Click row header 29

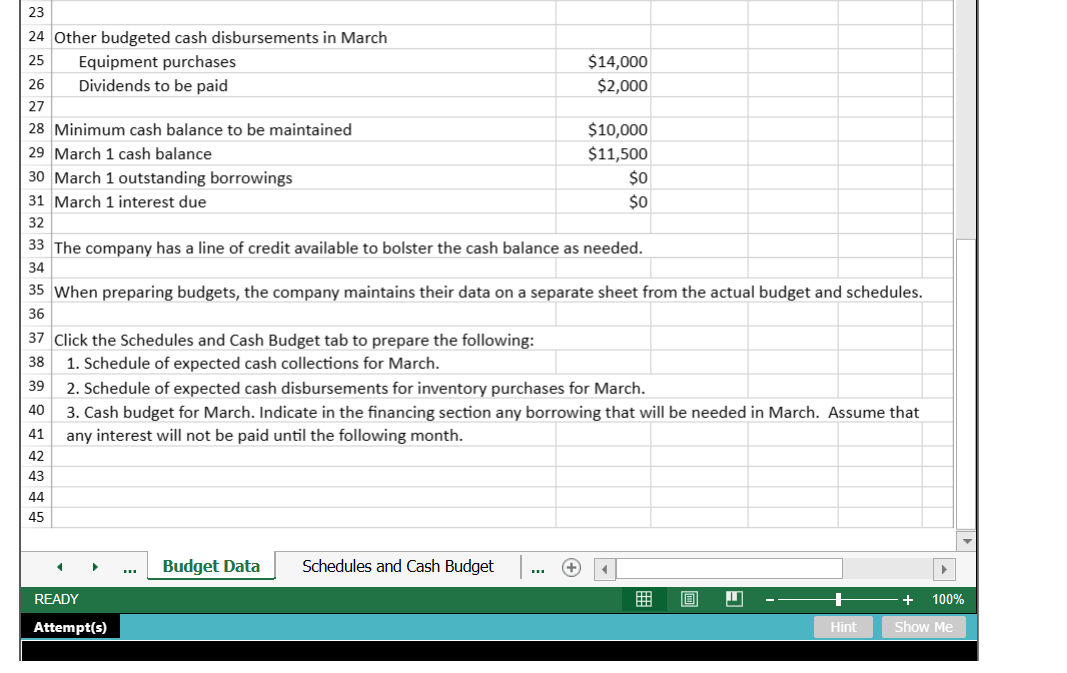(35, 153)
